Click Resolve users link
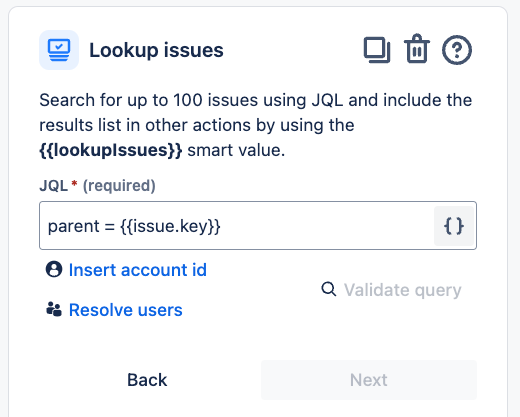Screen dimensions: 520x417 click(x=126, y=310)
